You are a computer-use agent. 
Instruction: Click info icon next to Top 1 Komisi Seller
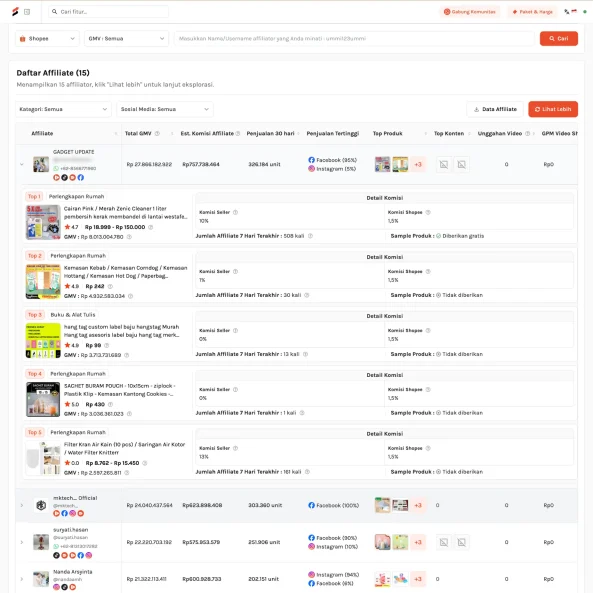click(x=235, y=212)
